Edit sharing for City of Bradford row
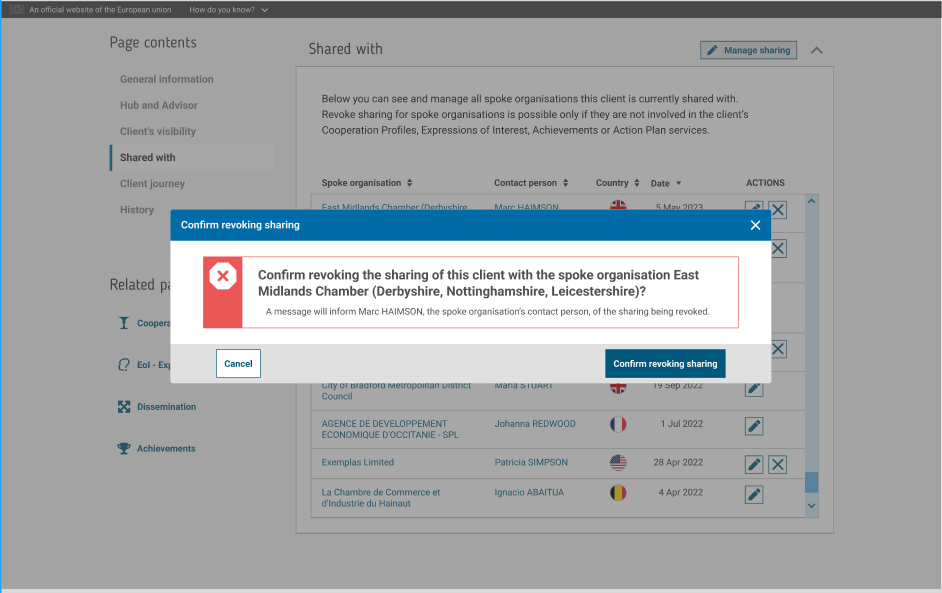This screenshot has width=942, height=593. [754, 388]
